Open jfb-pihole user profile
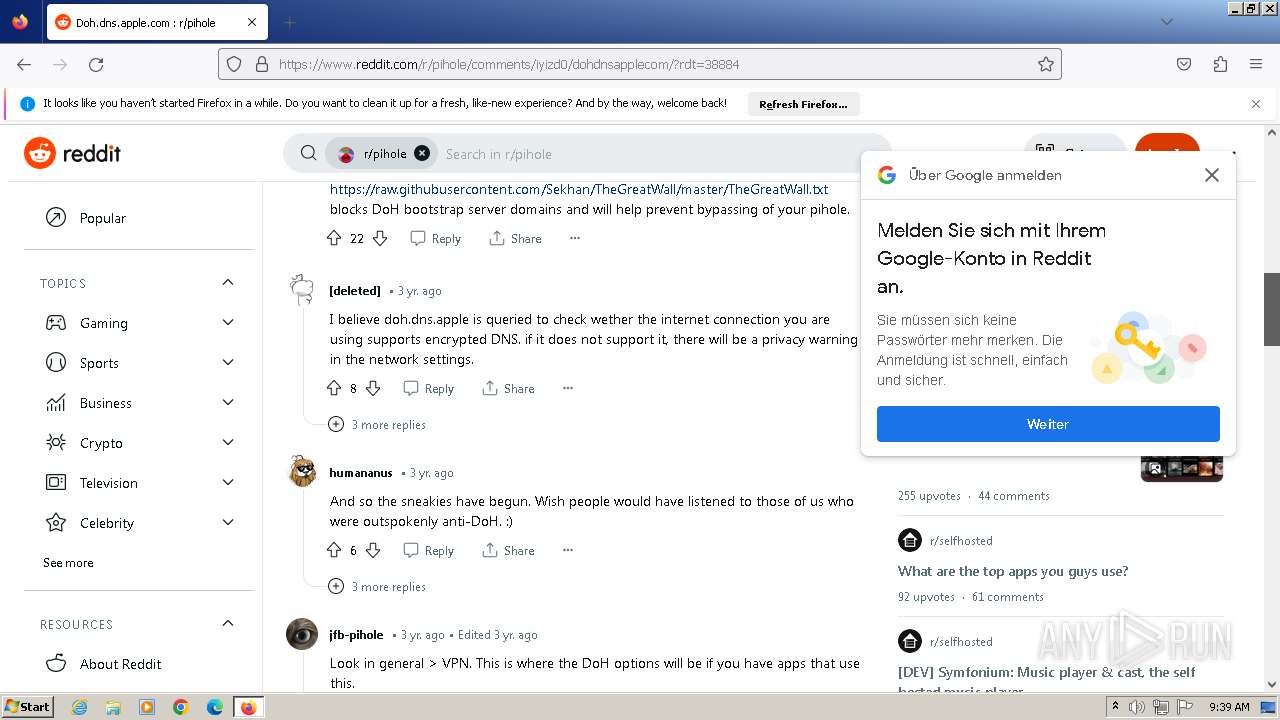Image resolution: width=1280 pixels, height=720 pixels. (x=356, y=634)
